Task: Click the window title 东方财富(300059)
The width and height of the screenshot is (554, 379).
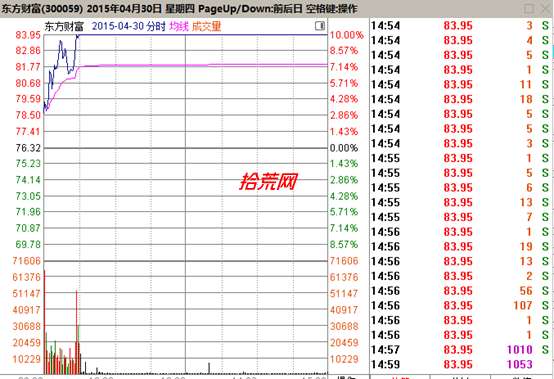Action: pyautogui.click(x=42, y=8)
